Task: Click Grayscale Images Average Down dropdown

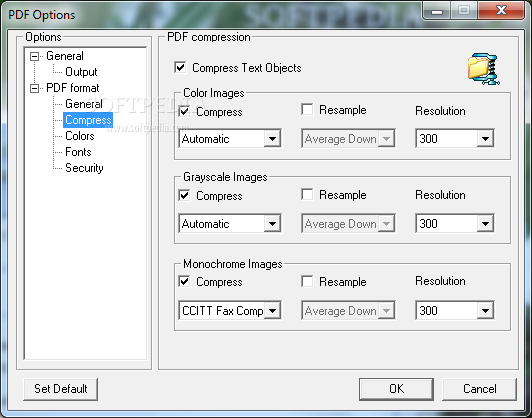Action: 348,224
